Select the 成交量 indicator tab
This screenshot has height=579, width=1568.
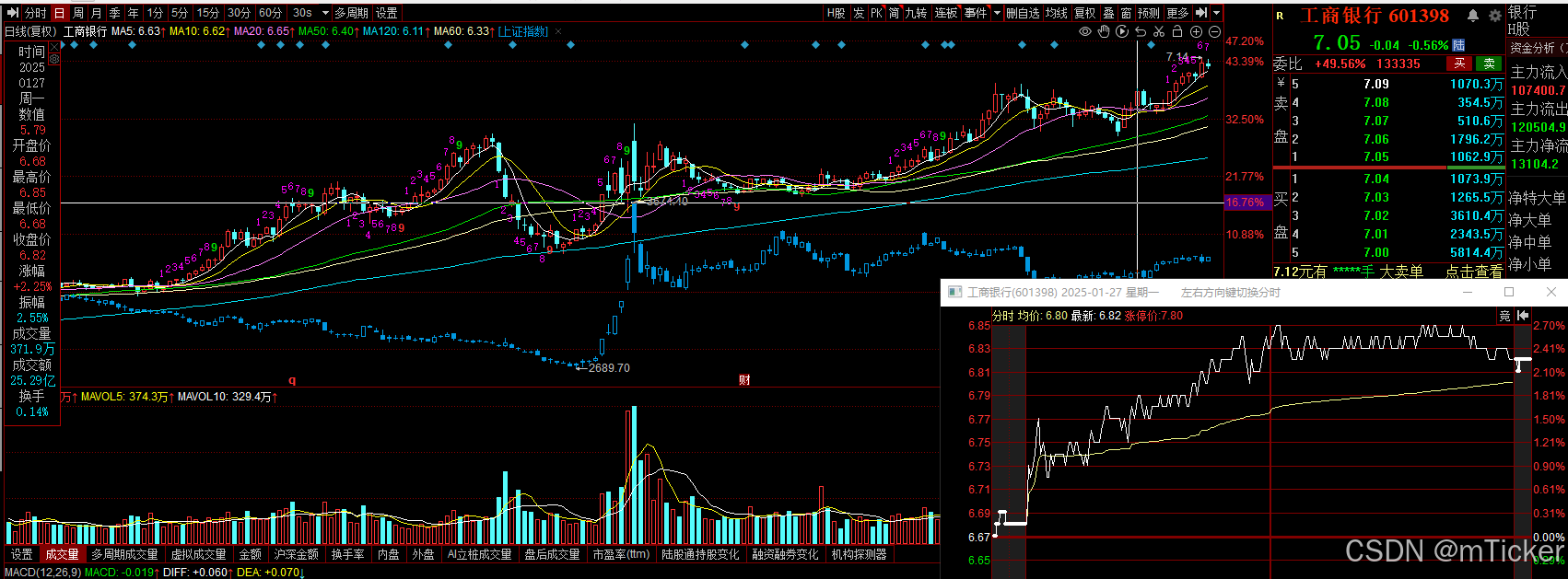click(x=62, y=554)
